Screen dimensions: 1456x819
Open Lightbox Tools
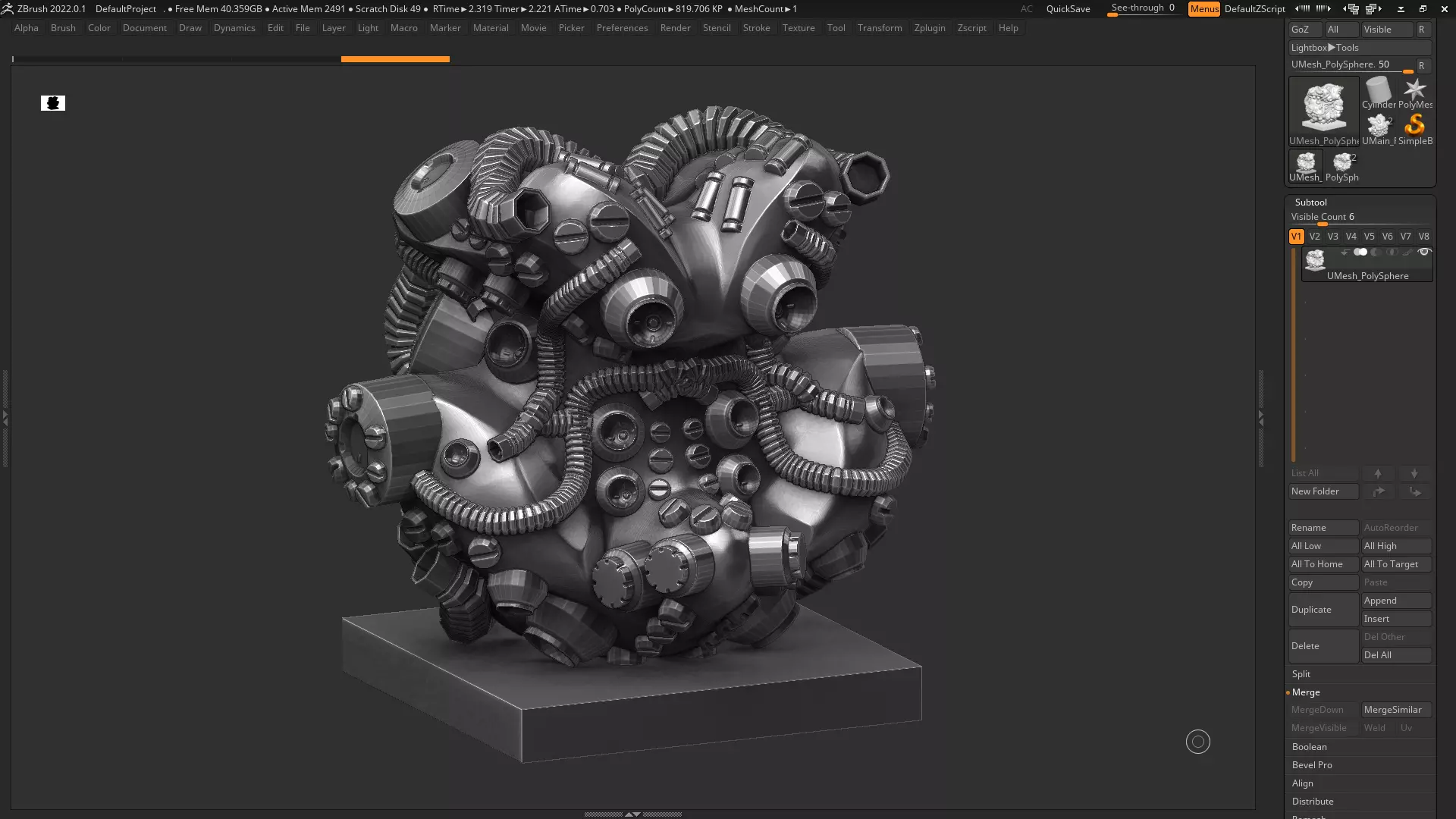(1360, 48)
